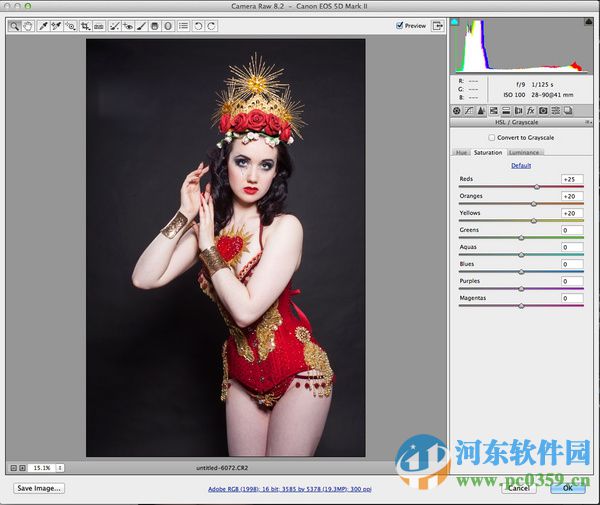Toggle highlight clipping warning on histogram
Viewport: 600px width, 505px height.
[x=589, y=22]
